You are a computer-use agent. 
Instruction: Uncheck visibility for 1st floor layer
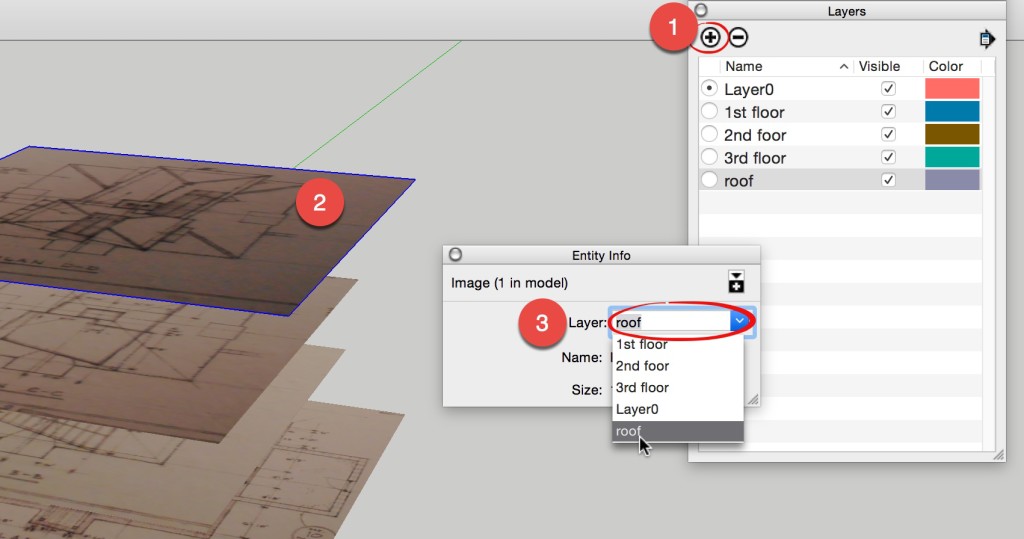(x=888, y=112)
